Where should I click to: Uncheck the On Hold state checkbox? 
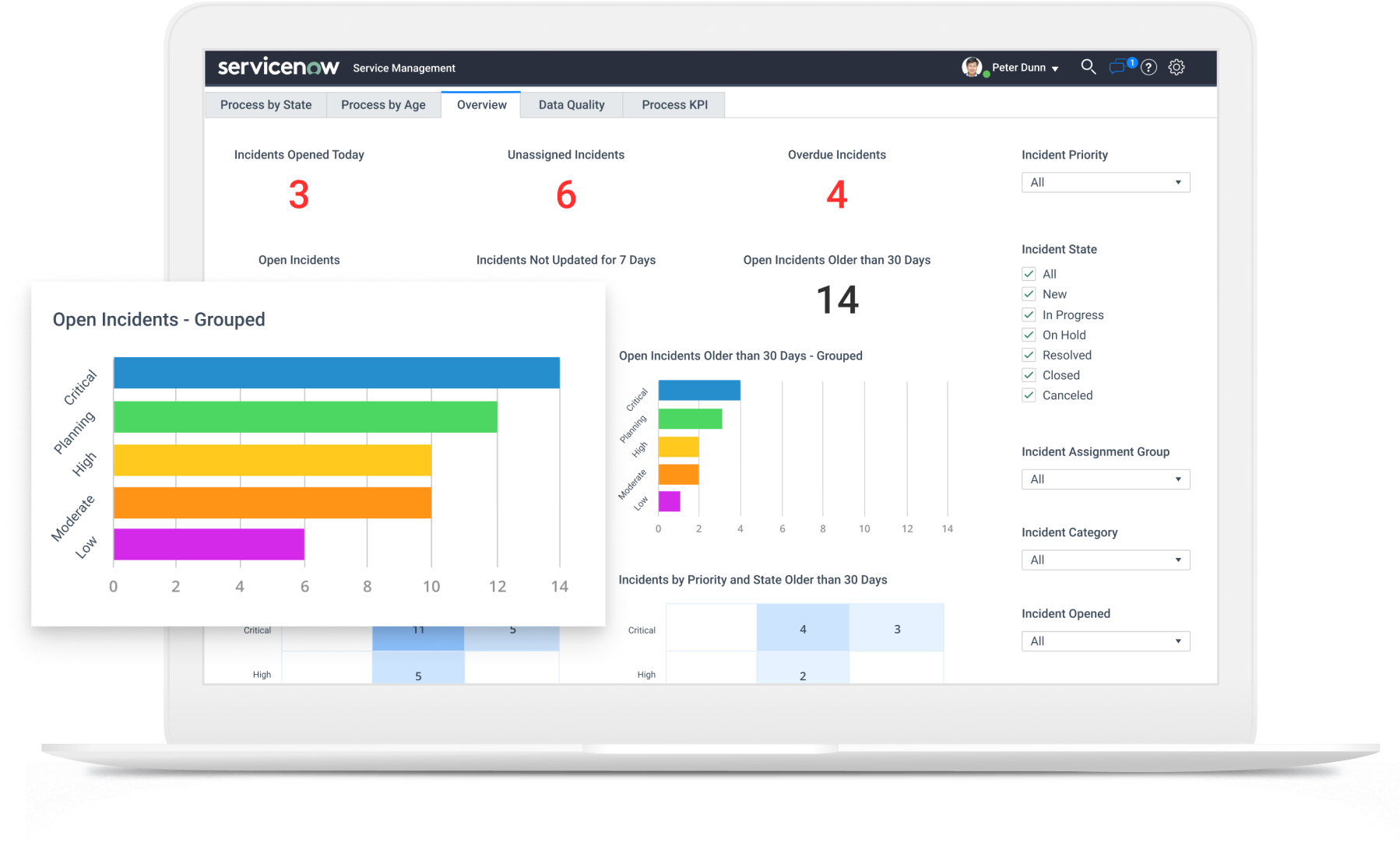1029,335
